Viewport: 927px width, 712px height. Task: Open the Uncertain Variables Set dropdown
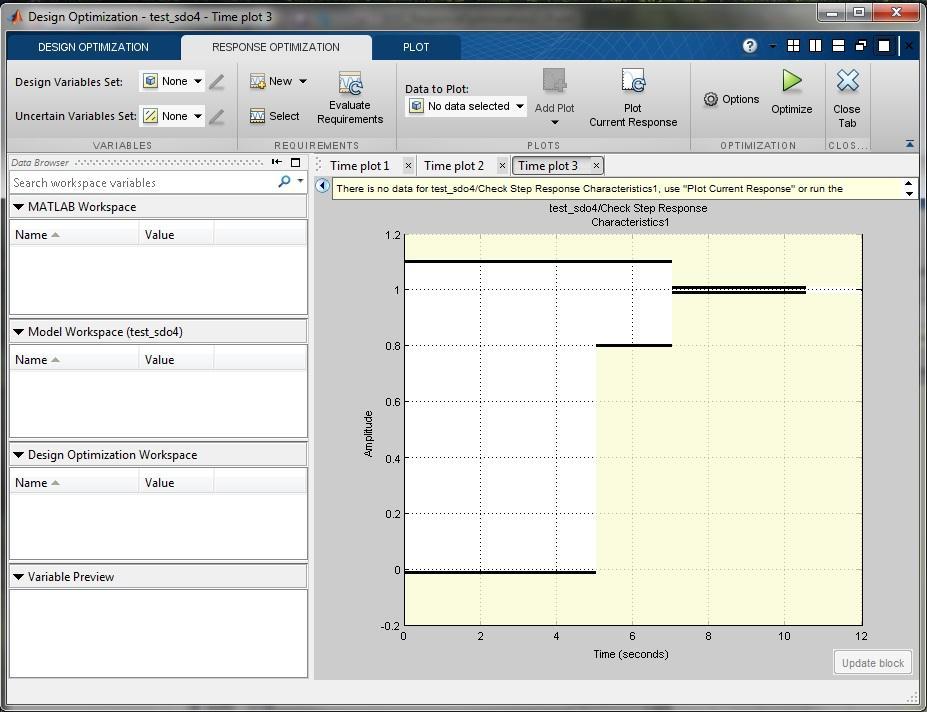tap(172, 116)
